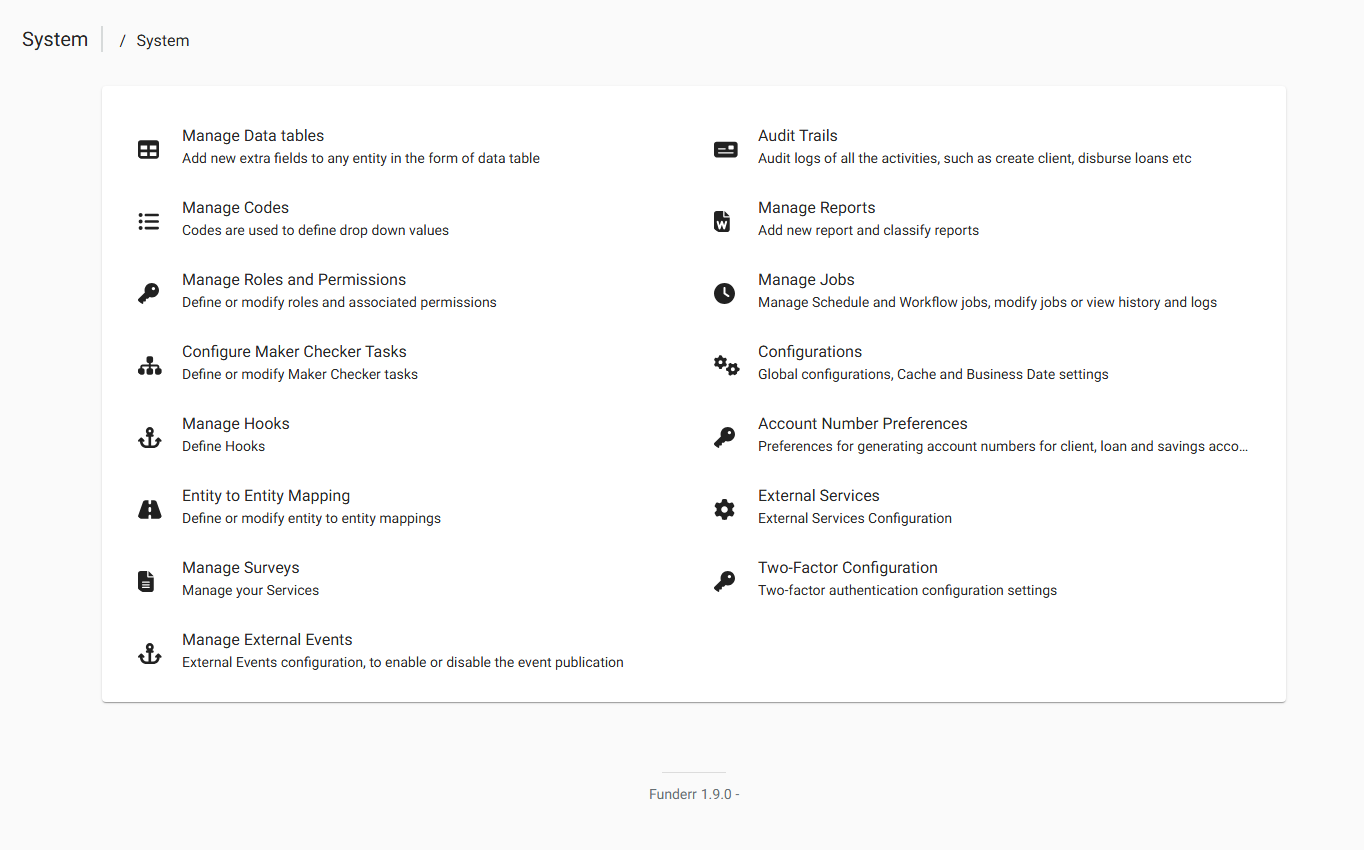Open the Account Number Preferences settings
This screenshot has width=1364, height=850.
tap(862, 423)
